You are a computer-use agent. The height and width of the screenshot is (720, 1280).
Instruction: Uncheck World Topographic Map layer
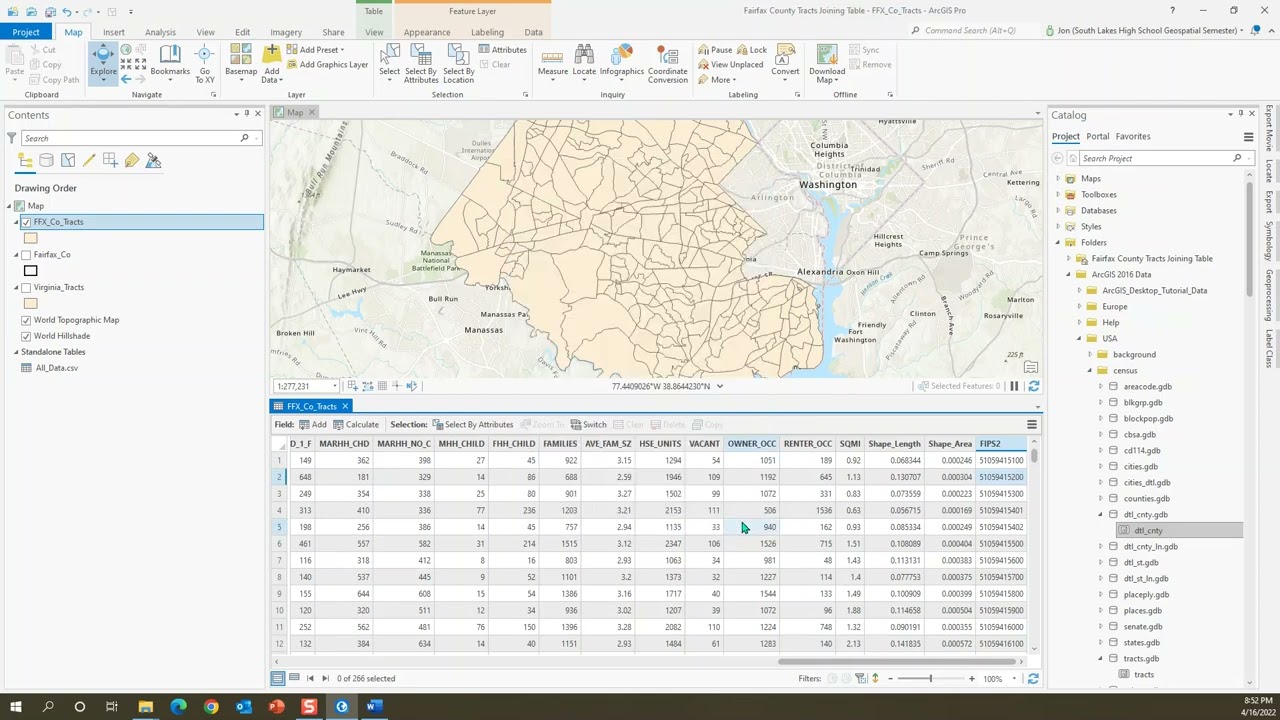point(26,320)
